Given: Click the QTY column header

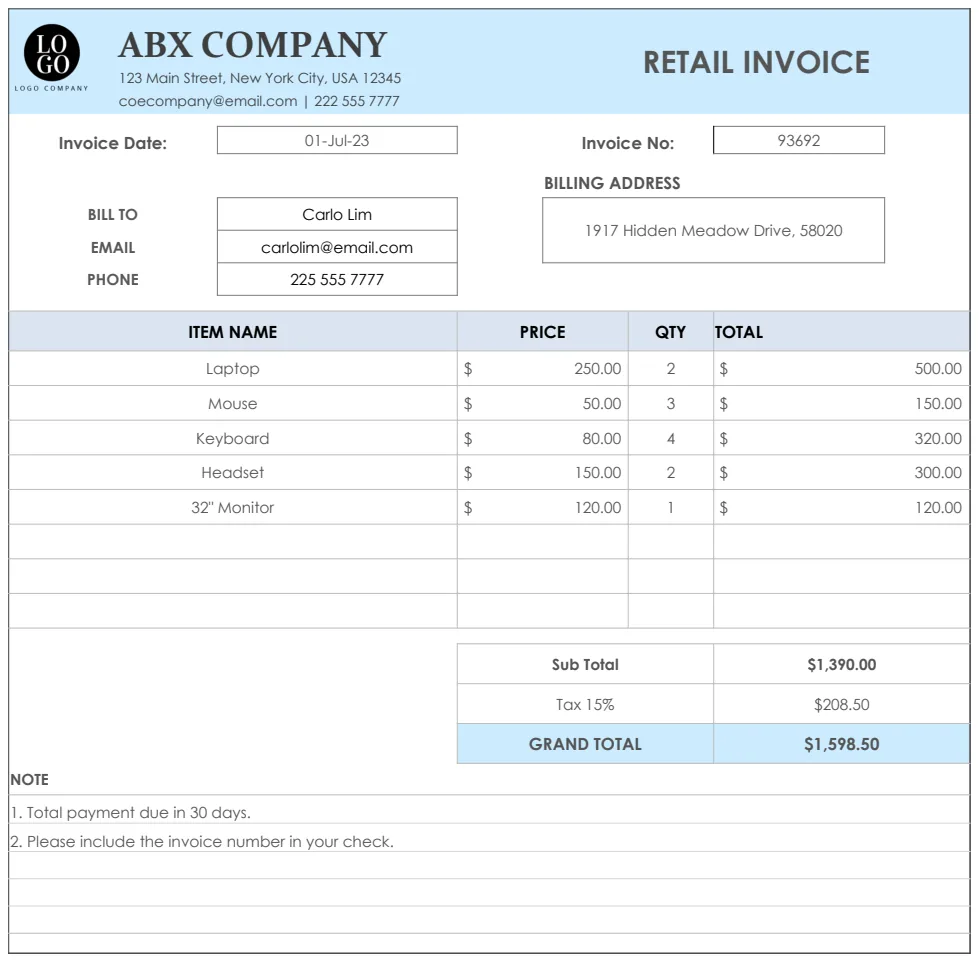Looking at the screenshot, I should [671, 332].
